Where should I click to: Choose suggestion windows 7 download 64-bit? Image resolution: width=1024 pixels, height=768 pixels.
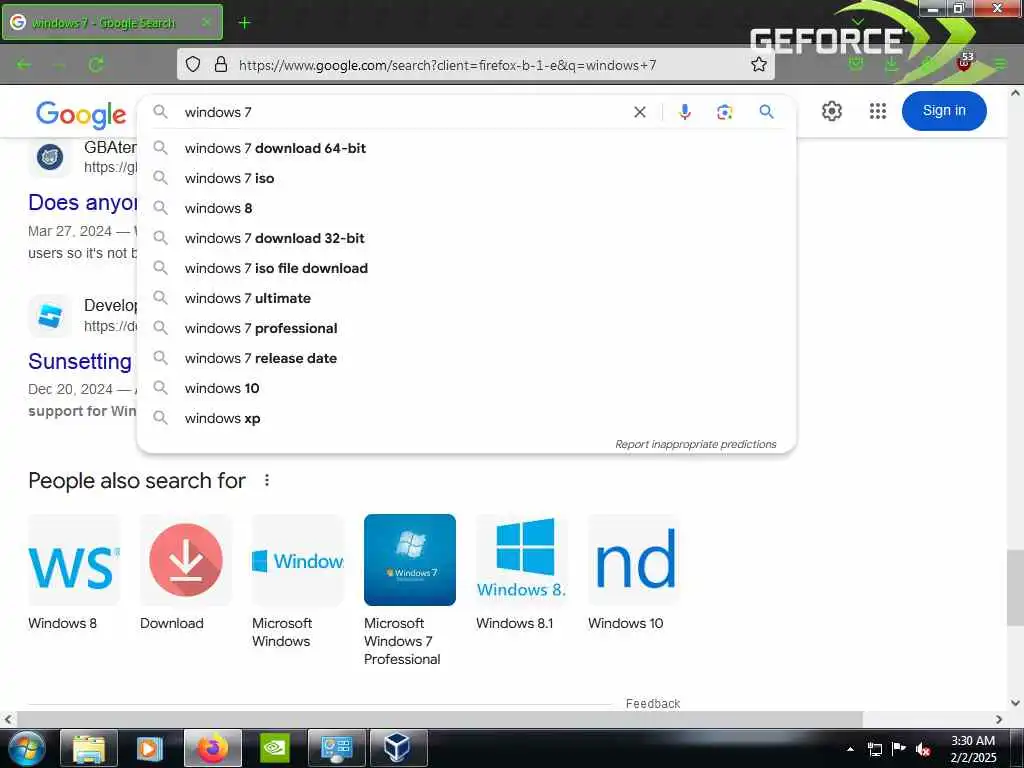tap(466, 148)
